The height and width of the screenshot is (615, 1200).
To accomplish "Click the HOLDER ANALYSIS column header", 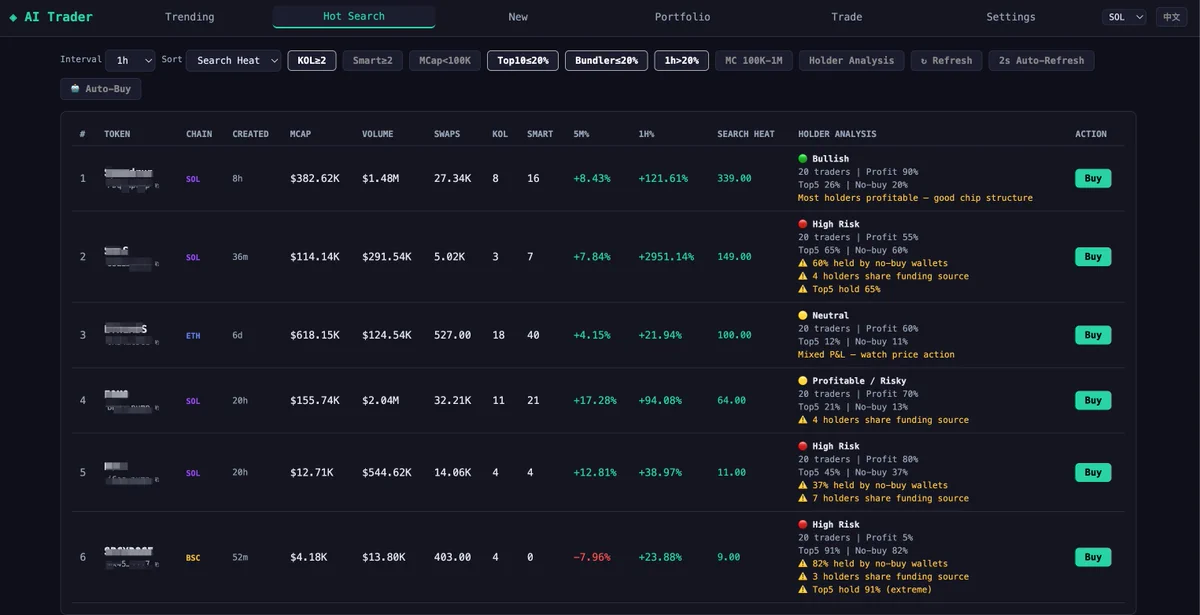I will (x=837, y=134).
